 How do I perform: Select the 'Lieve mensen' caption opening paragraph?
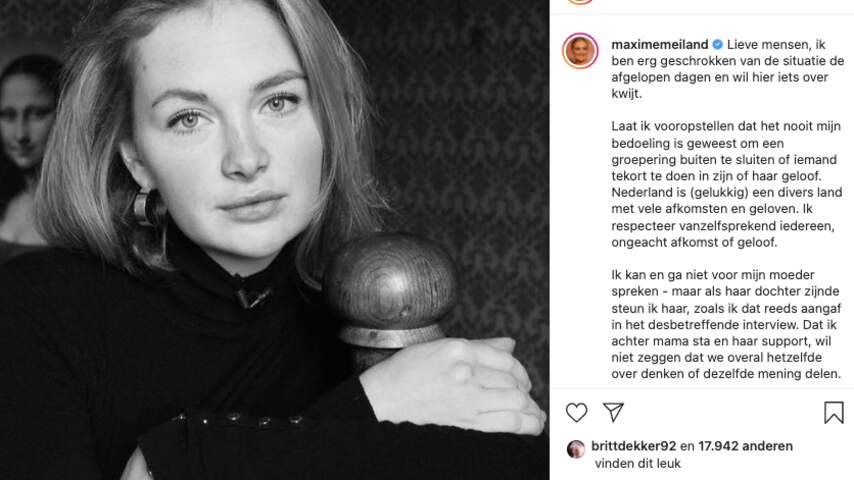pos(728,69)
